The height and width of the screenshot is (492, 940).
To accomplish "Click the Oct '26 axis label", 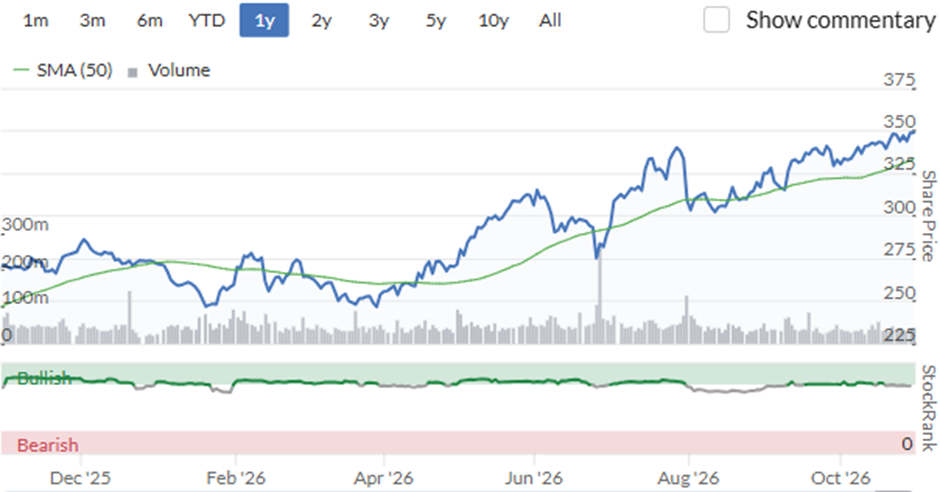I will pyautogui.click(x=840, y=478).
